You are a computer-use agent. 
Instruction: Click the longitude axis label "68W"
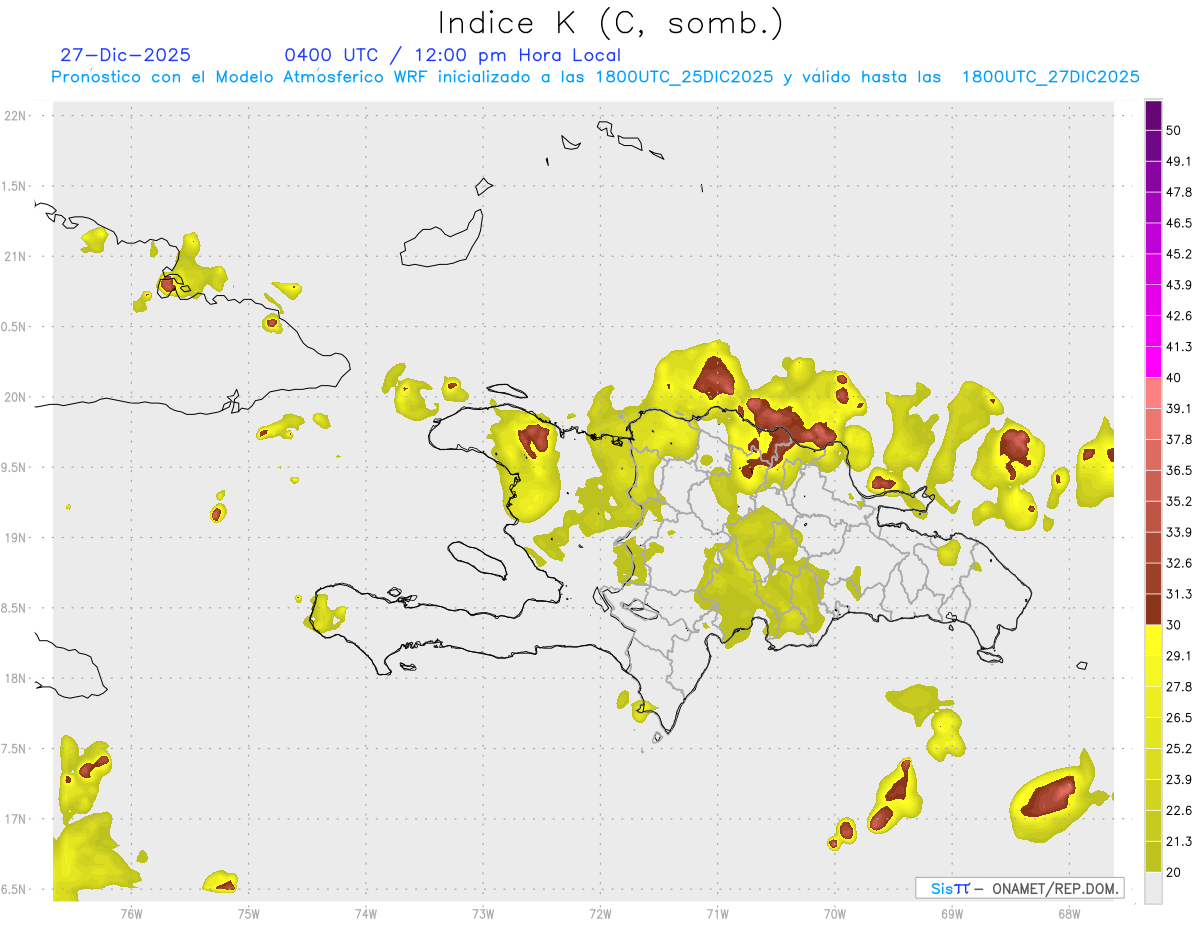click(x=1068, y=913)
